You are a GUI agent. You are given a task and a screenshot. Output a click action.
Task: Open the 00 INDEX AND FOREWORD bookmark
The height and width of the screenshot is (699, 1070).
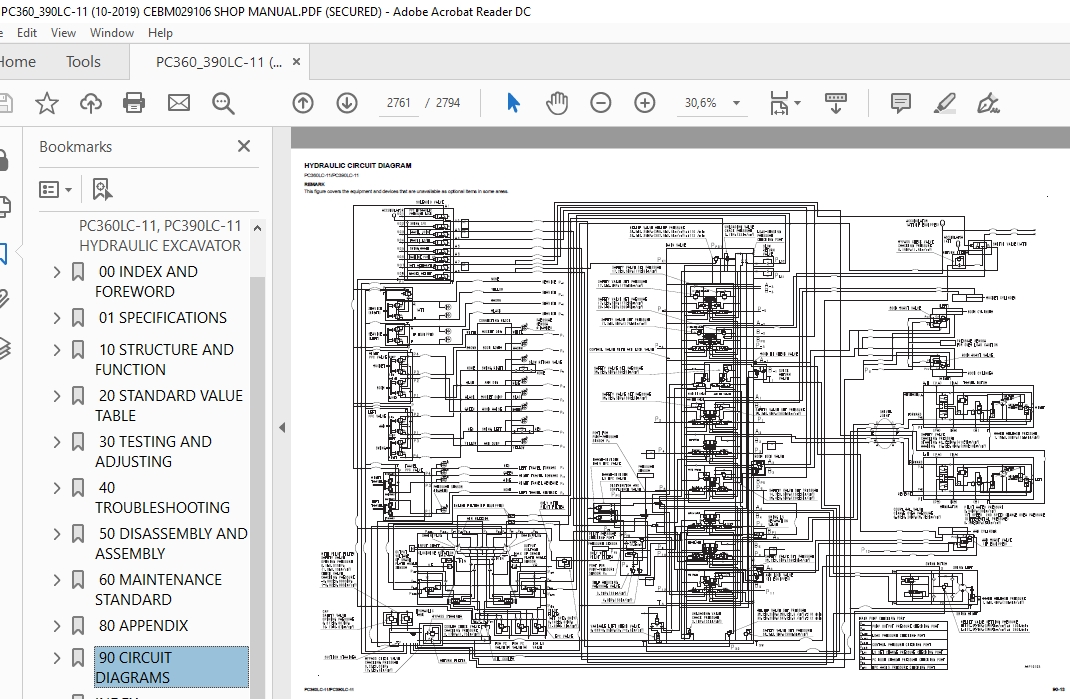(147, 282)
